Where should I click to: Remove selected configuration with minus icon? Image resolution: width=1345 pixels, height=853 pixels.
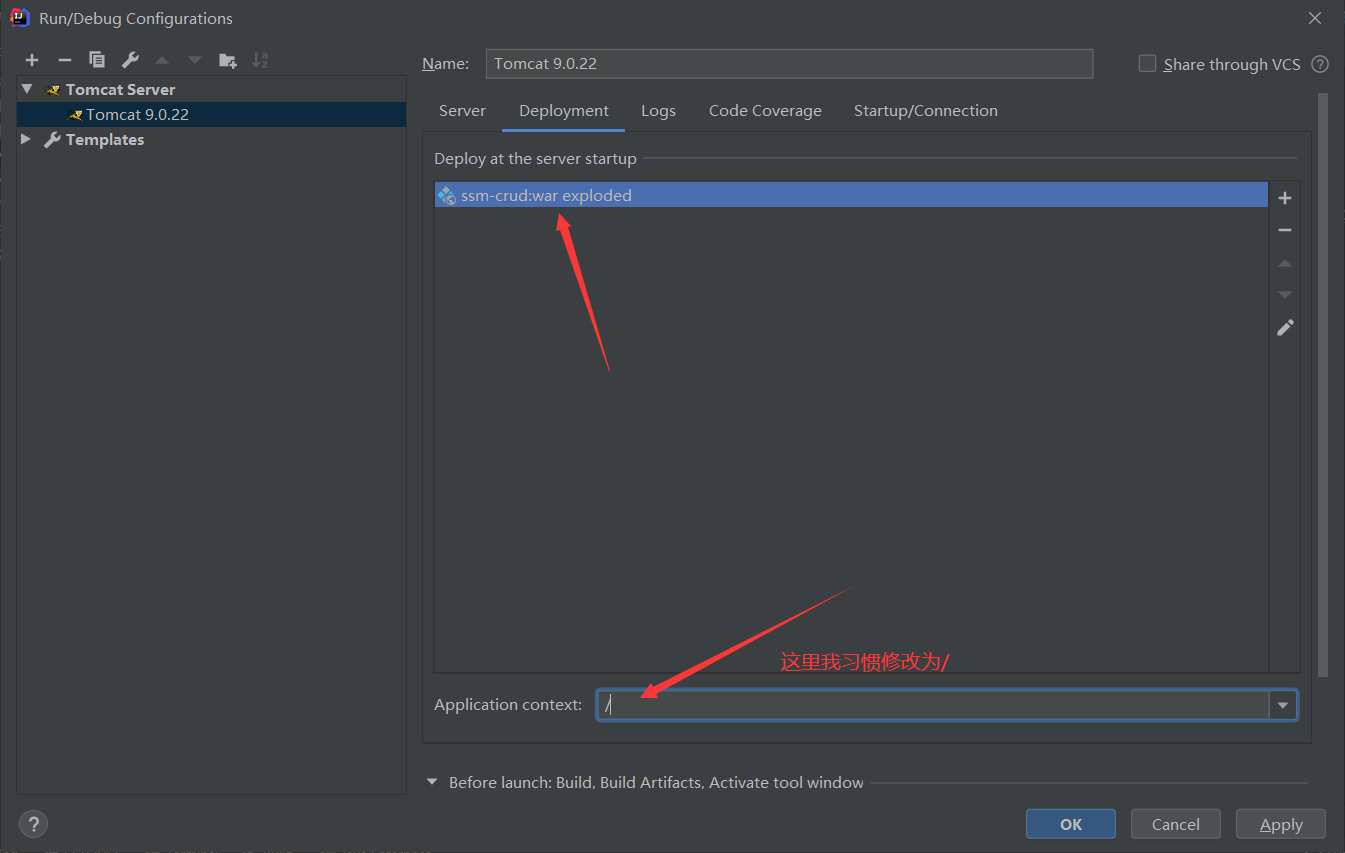64,60
